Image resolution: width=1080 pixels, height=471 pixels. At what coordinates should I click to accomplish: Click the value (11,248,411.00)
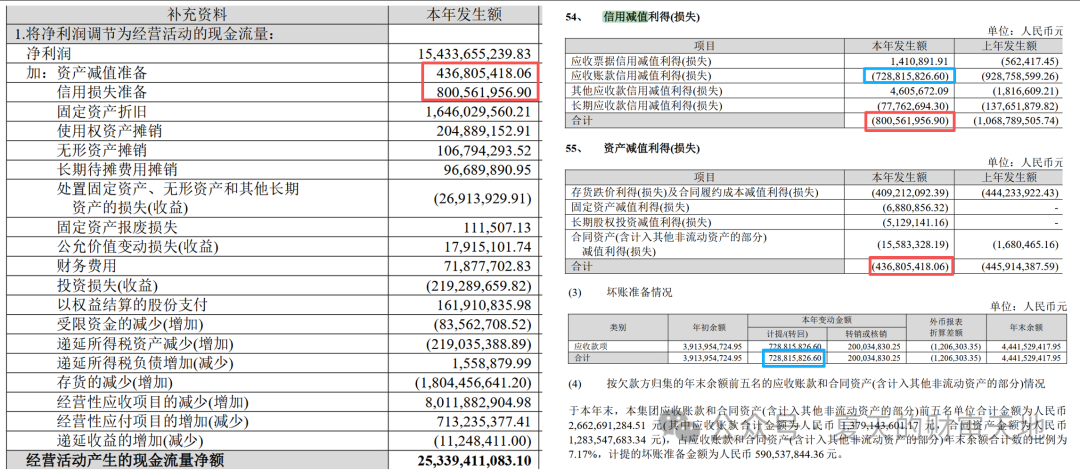(484, 441)
